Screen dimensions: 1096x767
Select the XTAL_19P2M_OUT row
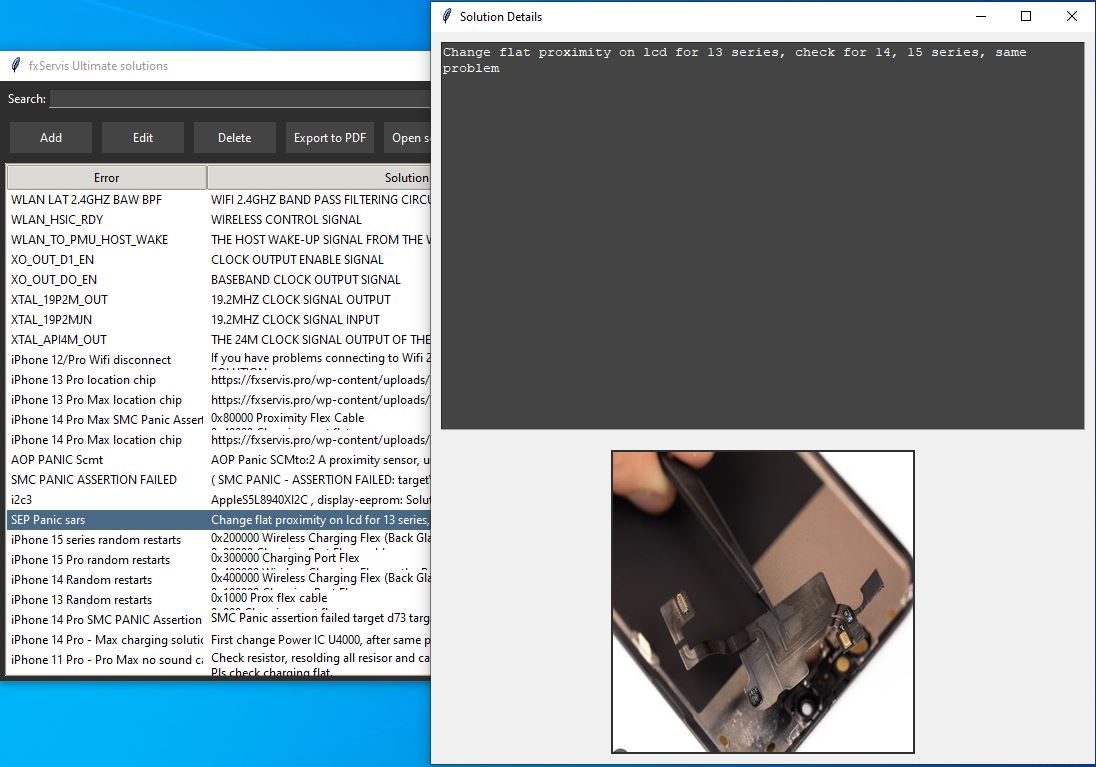coord(219,300)
